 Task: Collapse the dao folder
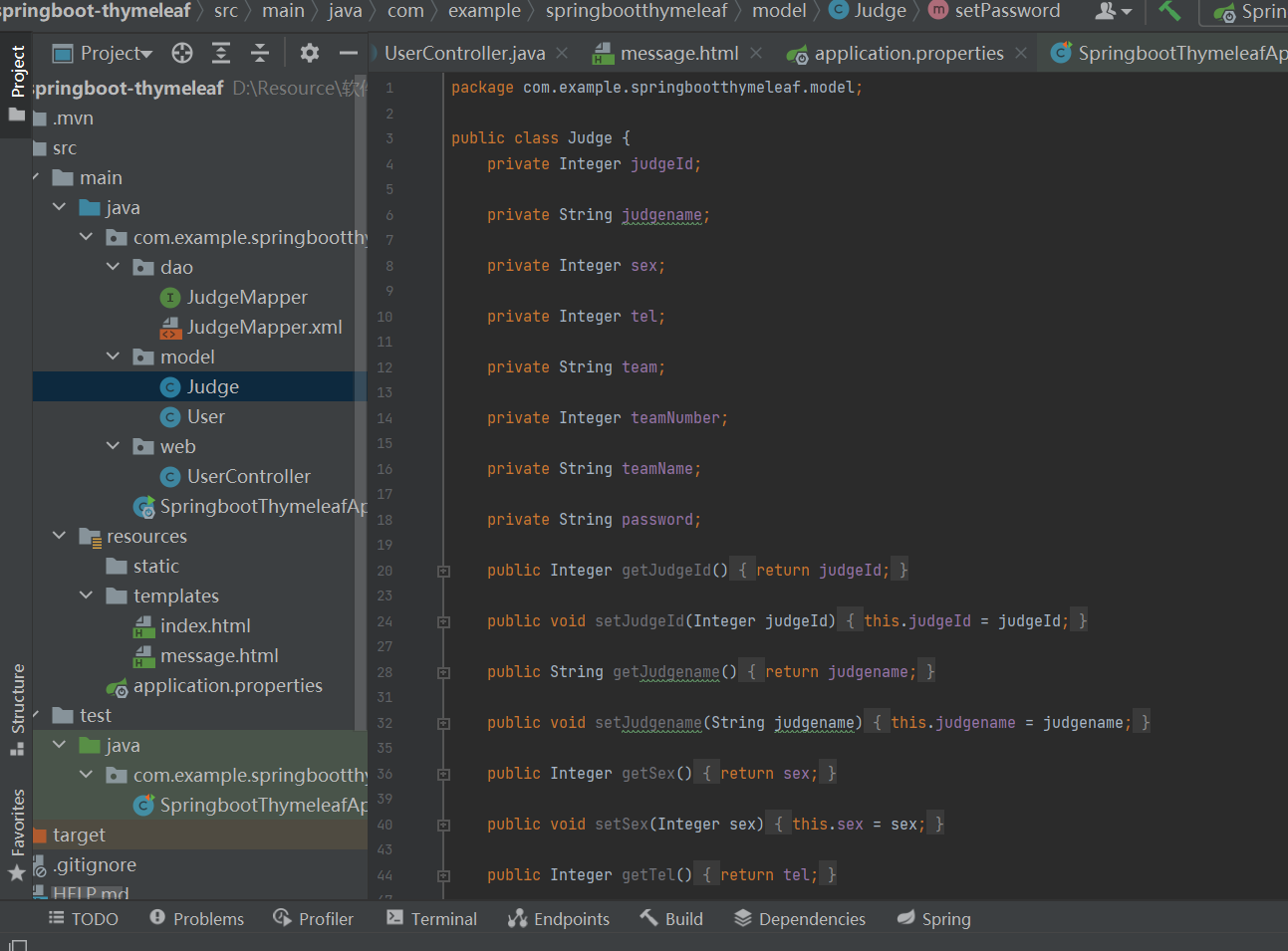click(x=113, y=267)
